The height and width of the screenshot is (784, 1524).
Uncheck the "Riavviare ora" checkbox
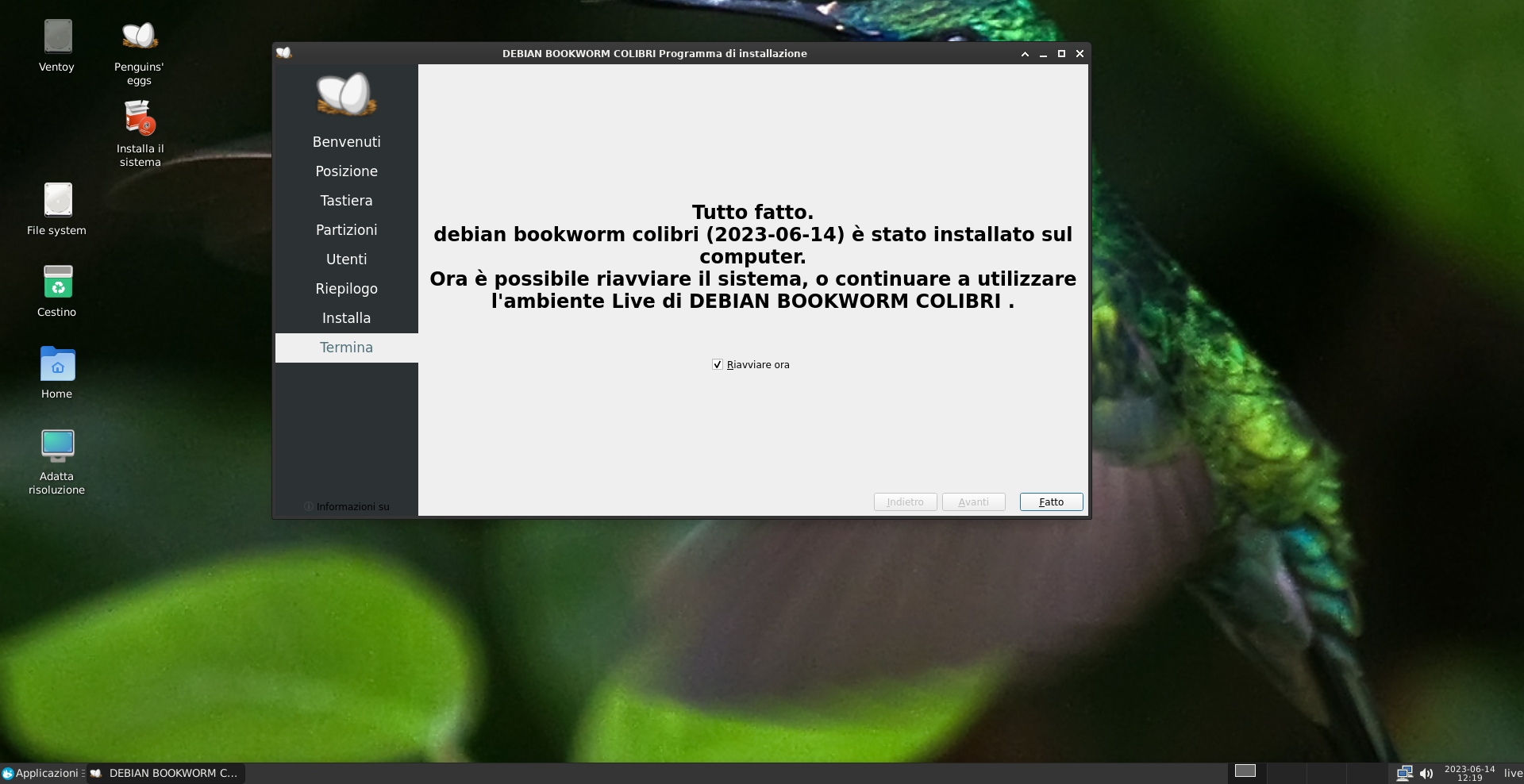718,365
